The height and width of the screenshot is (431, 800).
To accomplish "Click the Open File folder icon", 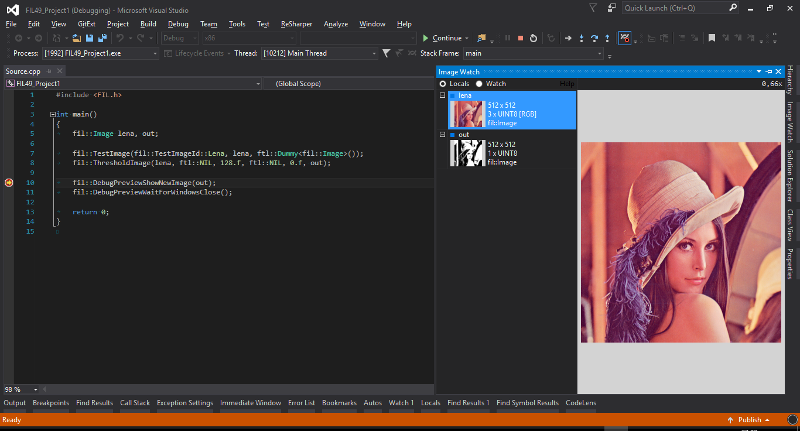I will tap(77, 38).
